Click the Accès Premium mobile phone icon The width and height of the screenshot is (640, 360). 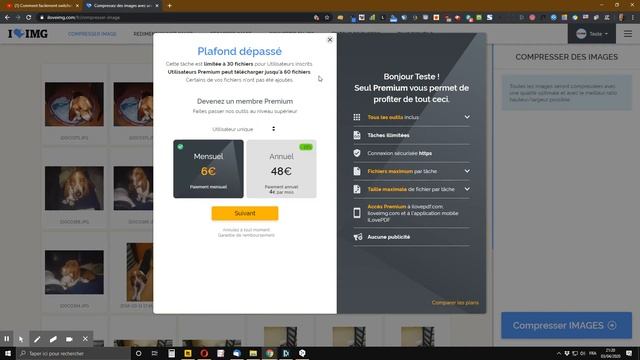click(x=357, y=213)
